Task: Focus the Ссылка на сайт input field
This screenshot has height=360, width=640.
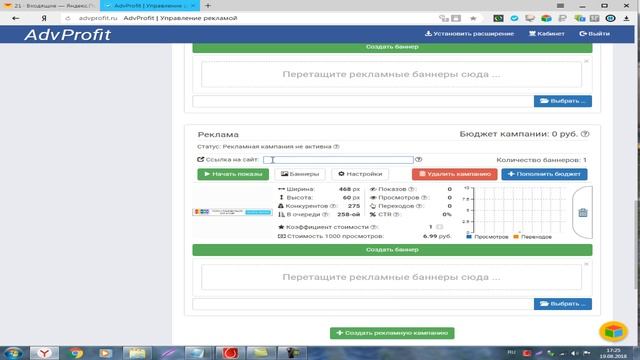Action: click(338, 160)
